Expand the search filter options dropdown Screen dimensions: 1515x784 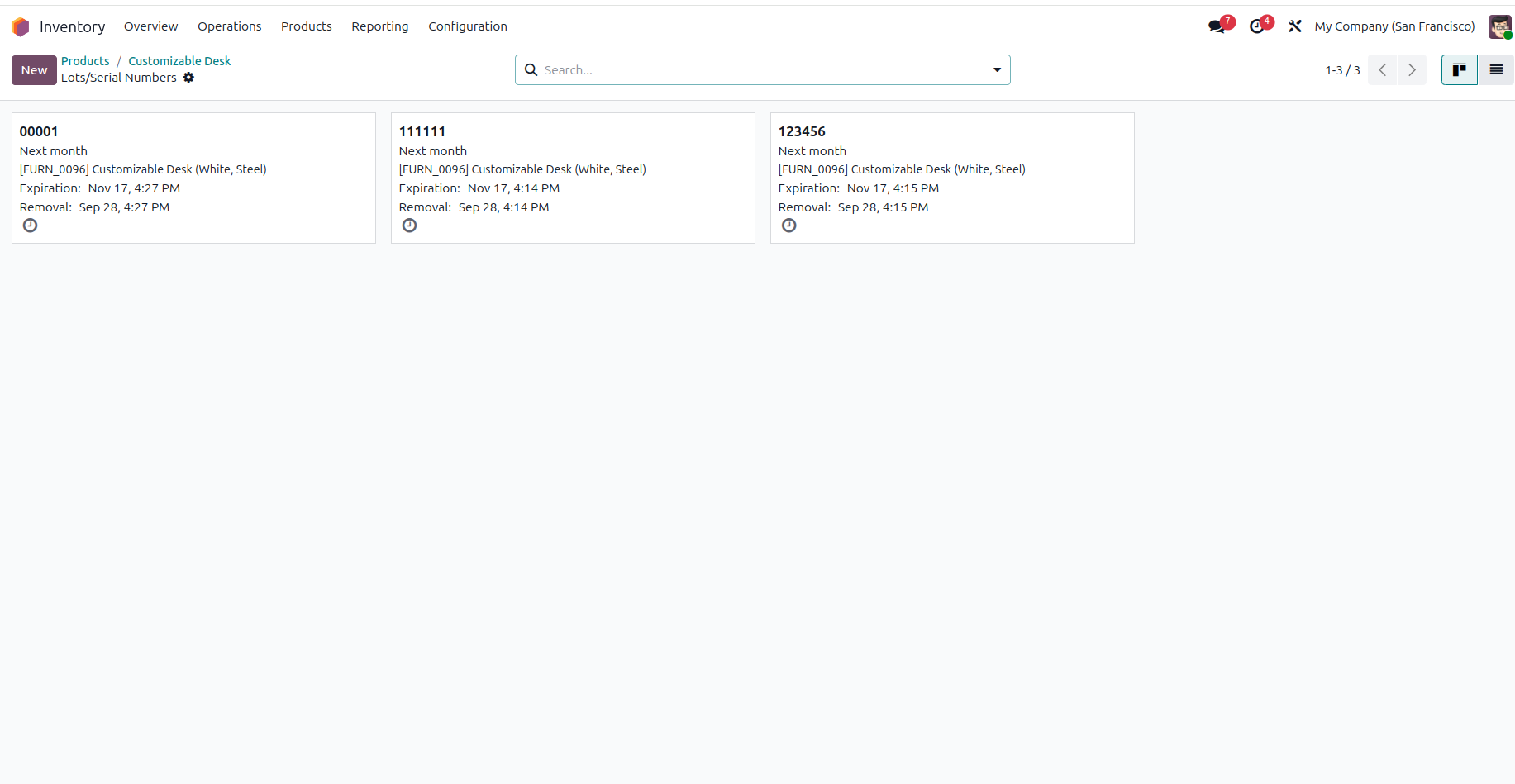(997, 70)
